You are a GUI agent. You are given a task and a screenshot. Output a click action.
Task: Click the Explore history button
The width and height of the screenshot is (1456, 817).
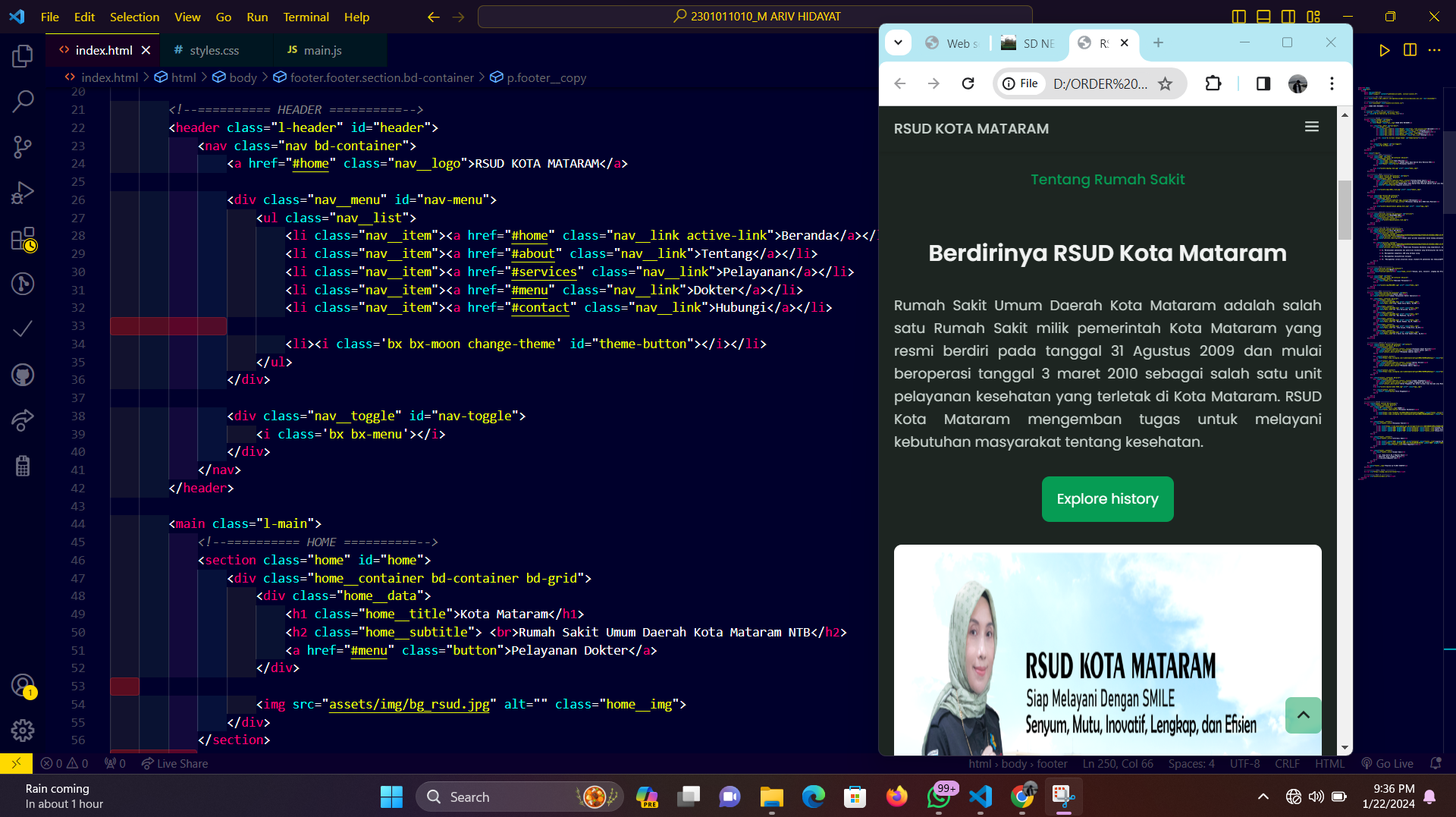click(1107, 499)
